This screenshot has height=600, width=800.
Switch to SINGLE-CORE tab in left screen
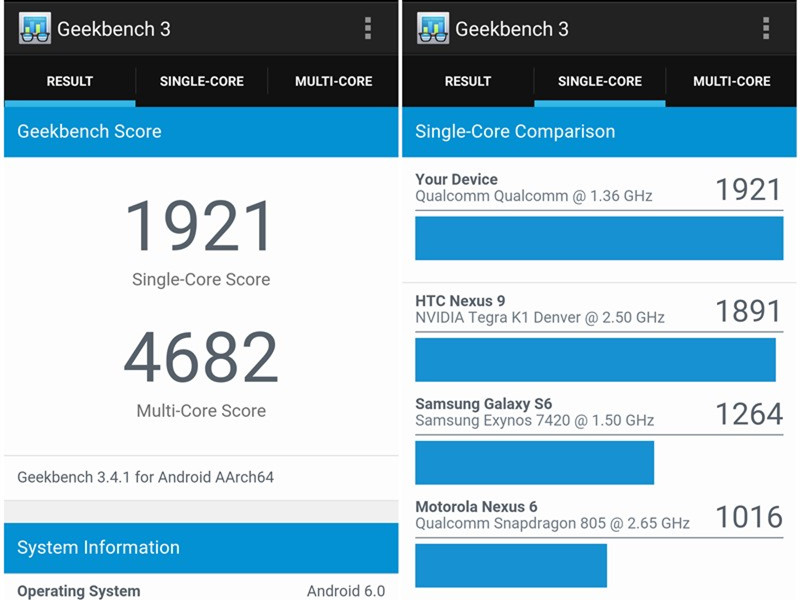[x=202, y=81]
